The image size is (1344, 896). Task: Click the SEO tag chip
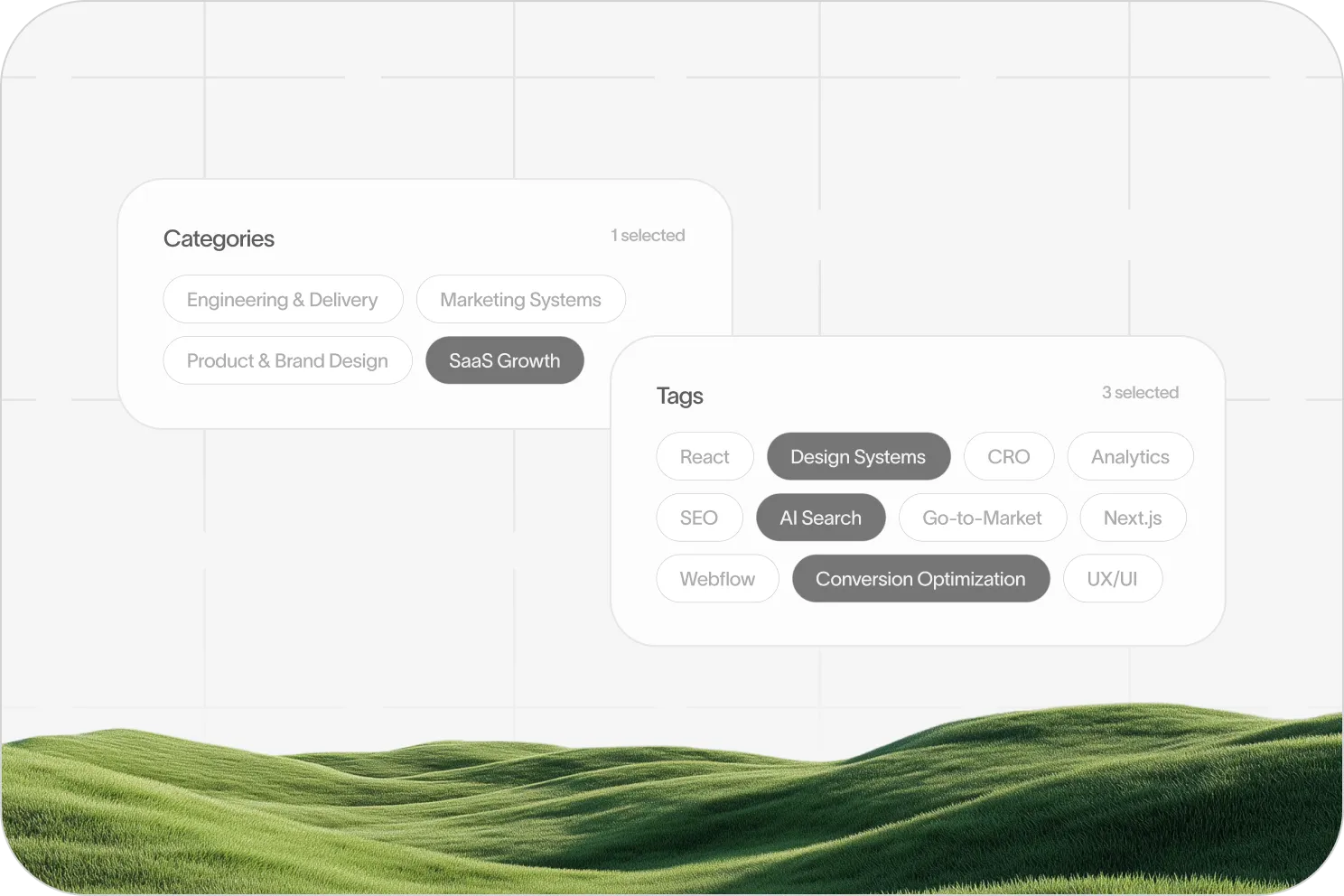(x=699, y=518)
